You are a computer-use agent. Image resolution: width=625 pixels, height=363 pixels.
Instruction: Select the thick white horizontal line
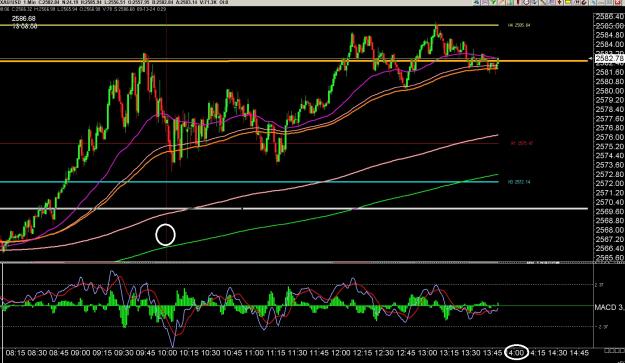pos(294,208)
